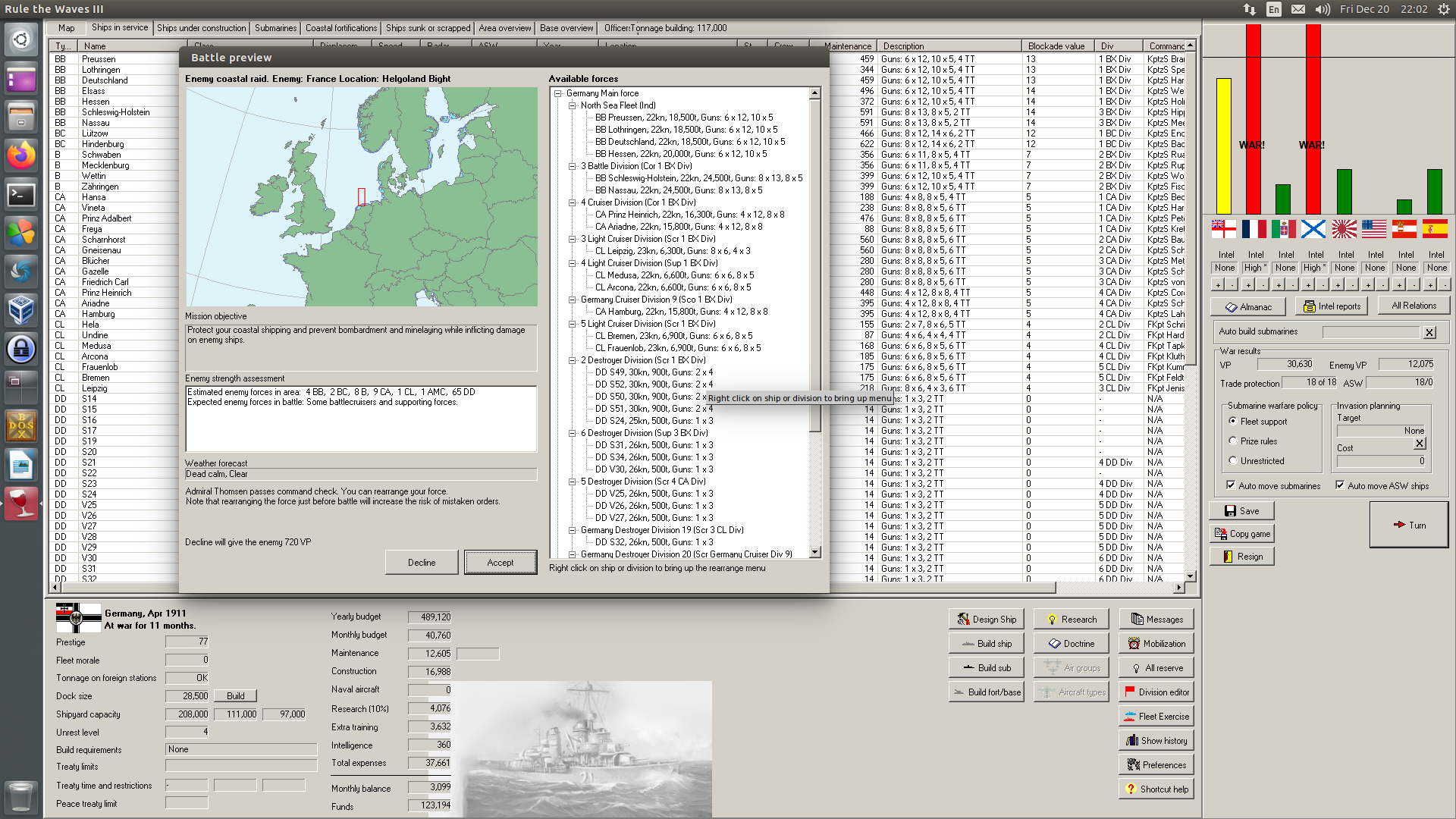Screen dimensions: 1456x819
Task: Open the Almanac book button
Action: (1248, 306)
